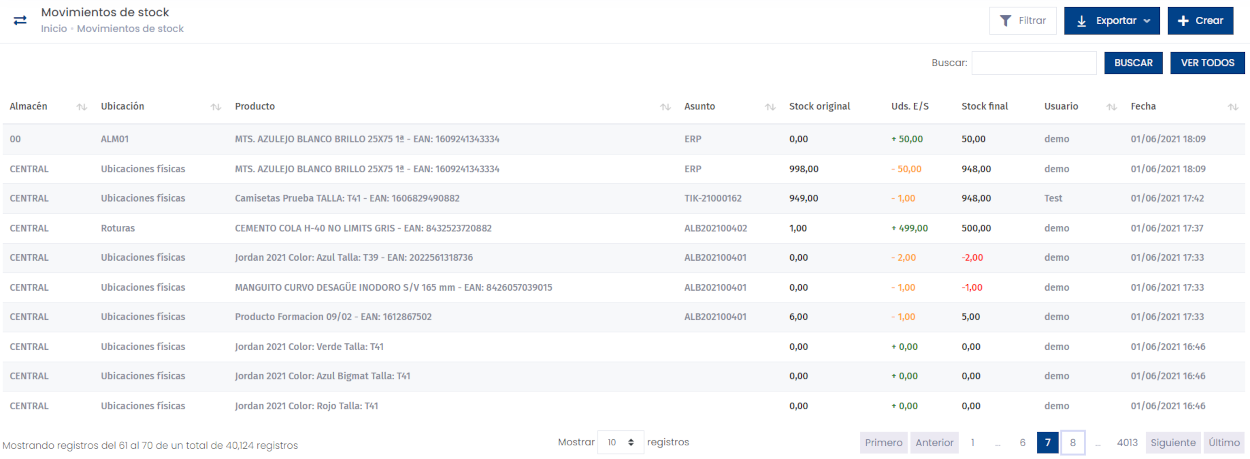
Task: Select the Primero pagination button
Action: (883, 443)
